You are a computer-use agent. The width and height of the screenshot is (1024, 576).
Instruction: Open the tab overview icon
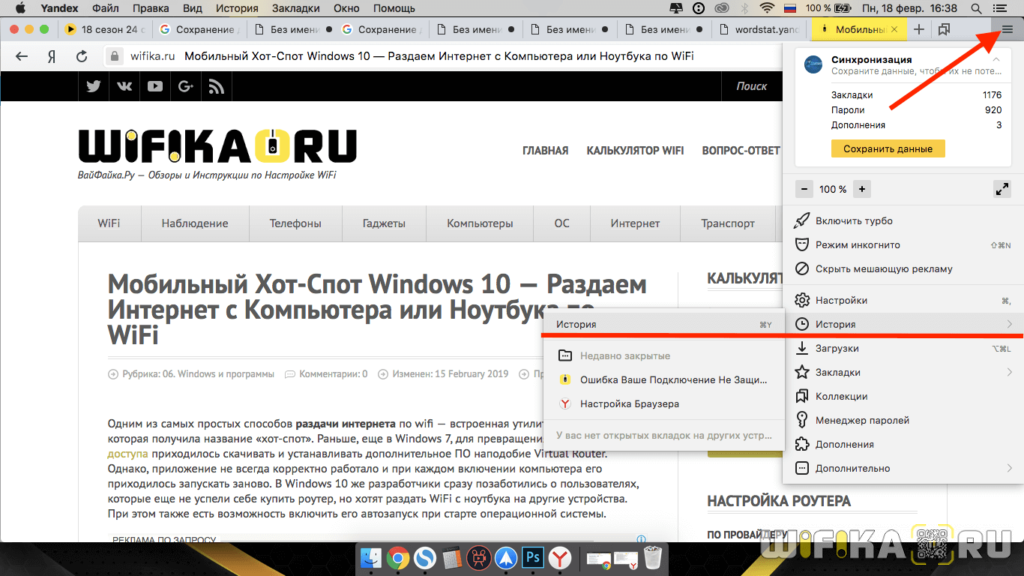tap(944, 29)
